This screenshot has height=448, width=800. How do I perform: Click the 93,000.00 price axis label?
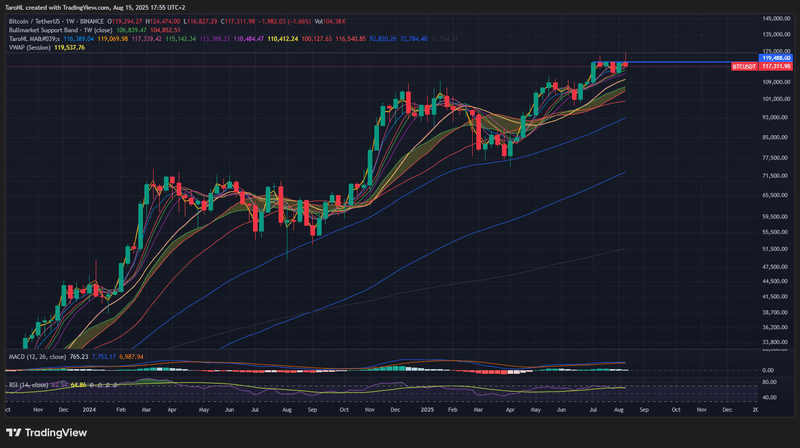776,117
